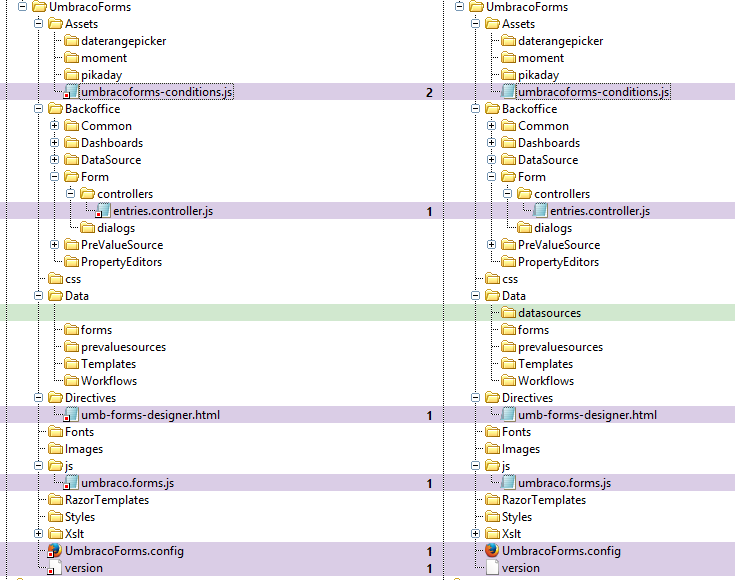Click left pane RazorTemplates folder icon
This screenshot has width=735, height=580.
(x=55, y=499)
